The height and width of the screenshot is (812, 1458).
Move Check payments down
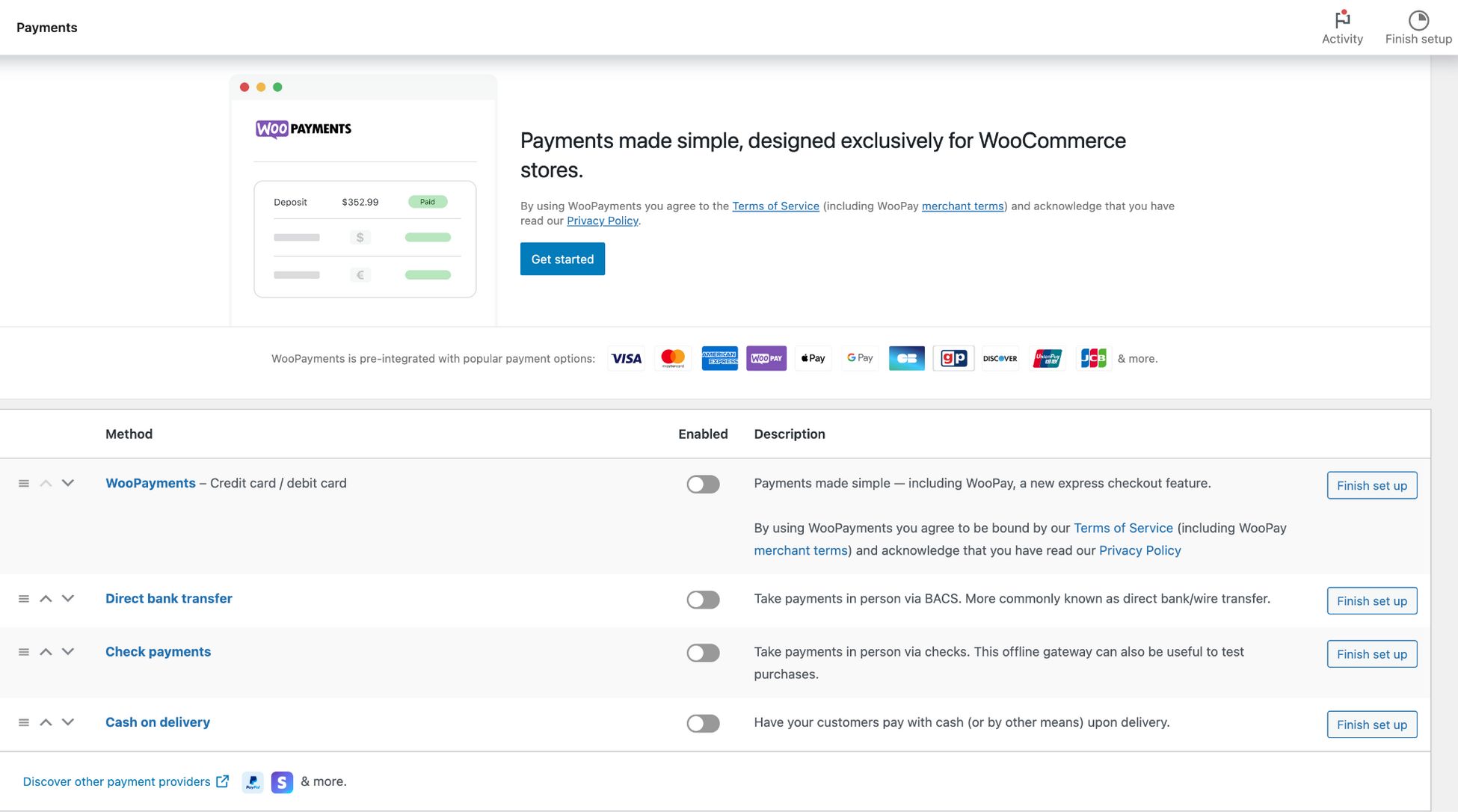tap(68, 651)
